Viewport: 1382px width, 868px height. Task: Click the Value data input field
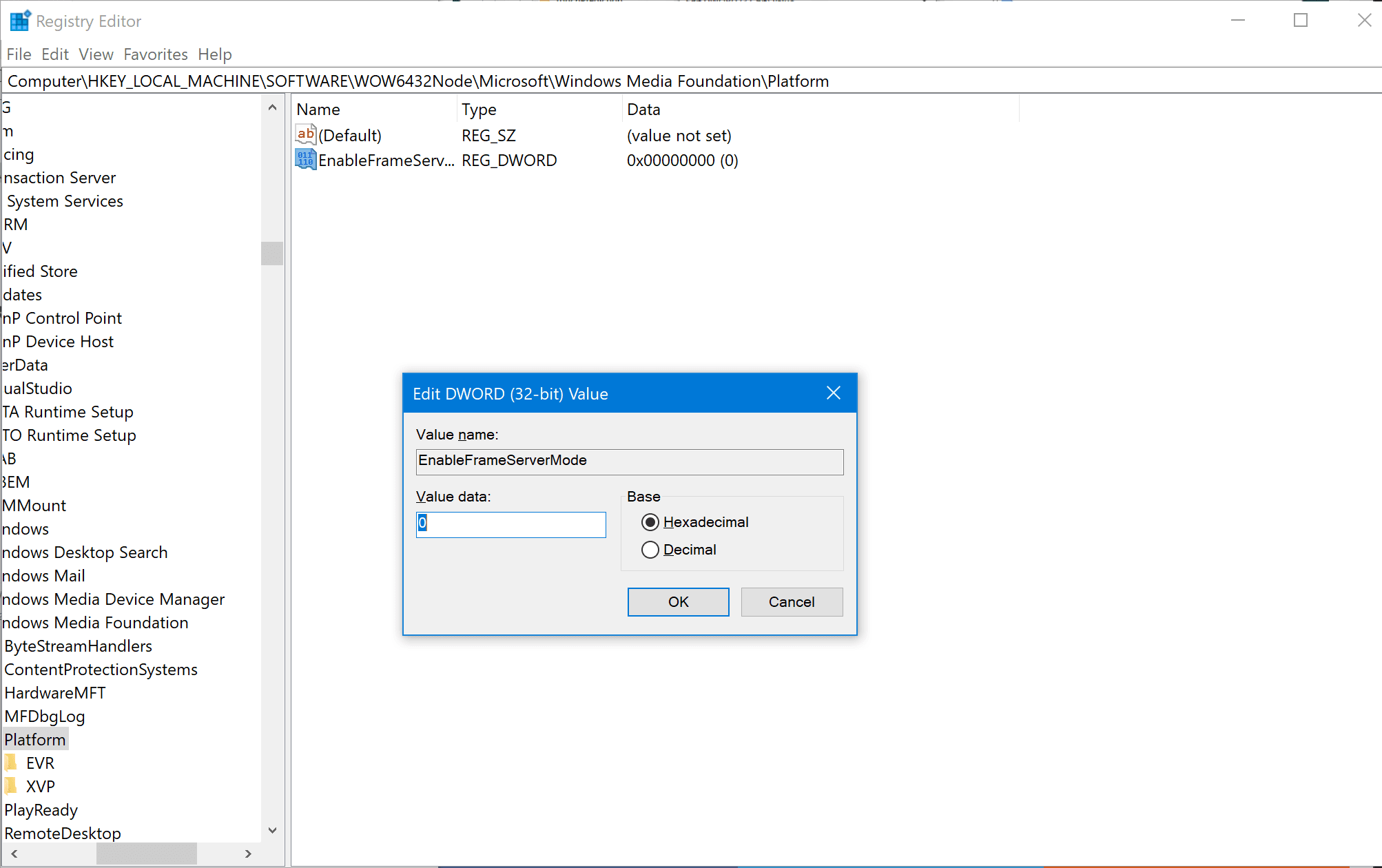coord(510,524)
